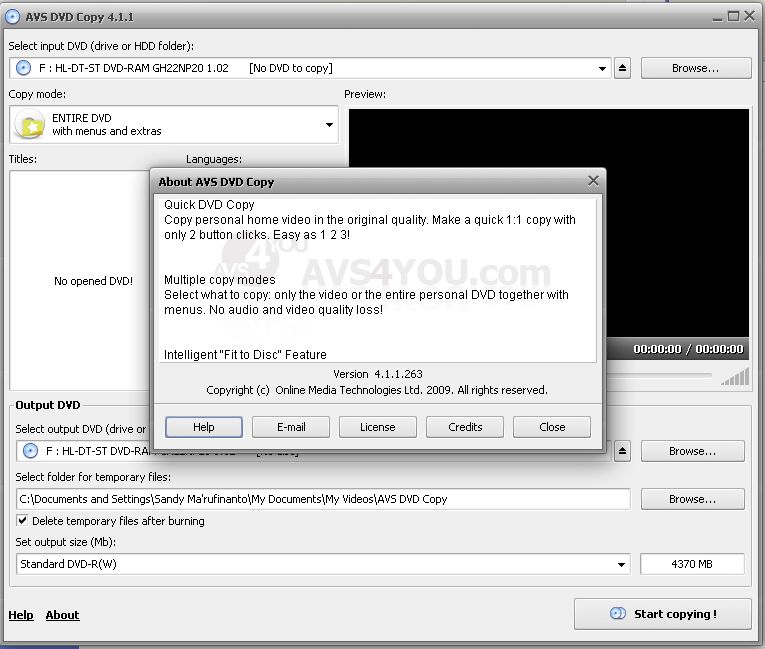The height and width of the screenshot is (649, 765).
Task: Click the volume level bars icon
Action: pos(735,377)
